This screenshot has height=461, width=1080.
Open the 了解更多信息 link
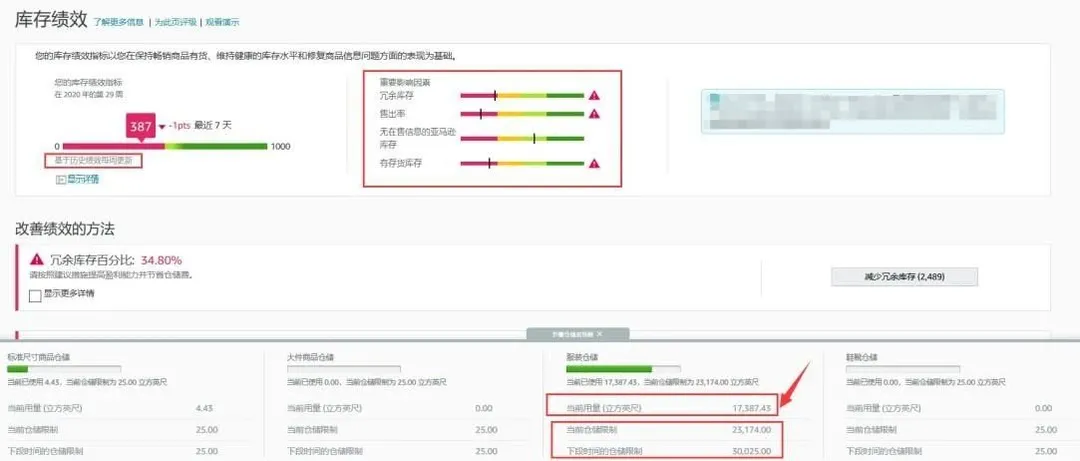click(118, 22)
